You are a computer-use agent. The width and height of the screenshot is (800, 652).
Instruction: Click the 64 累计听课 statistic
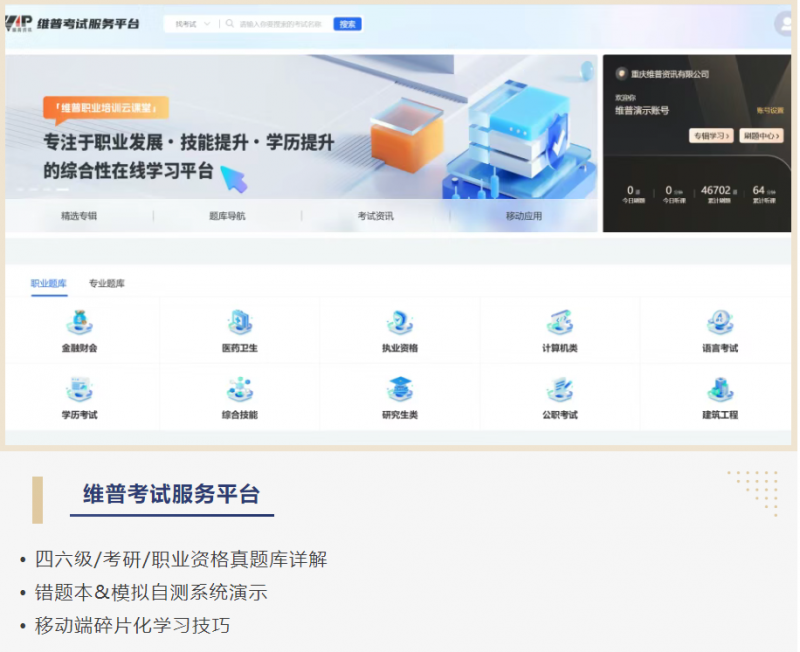pyautogui.click(x=764, y=194)
